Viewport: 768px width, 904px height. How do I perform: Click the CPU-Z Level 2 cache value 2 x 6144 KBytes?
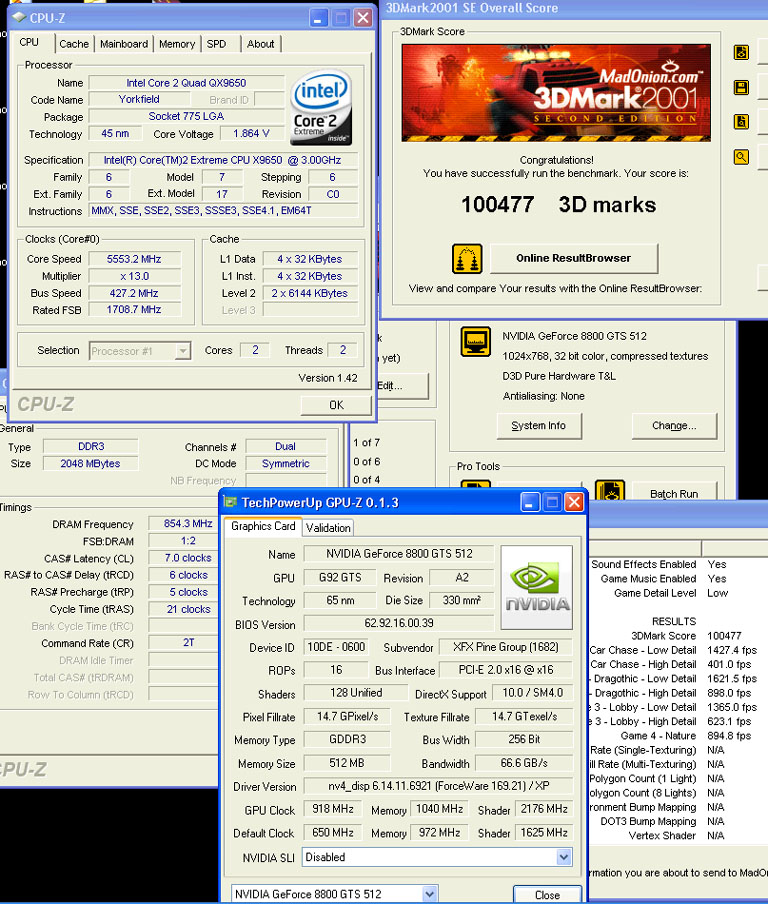click(310, 293)
